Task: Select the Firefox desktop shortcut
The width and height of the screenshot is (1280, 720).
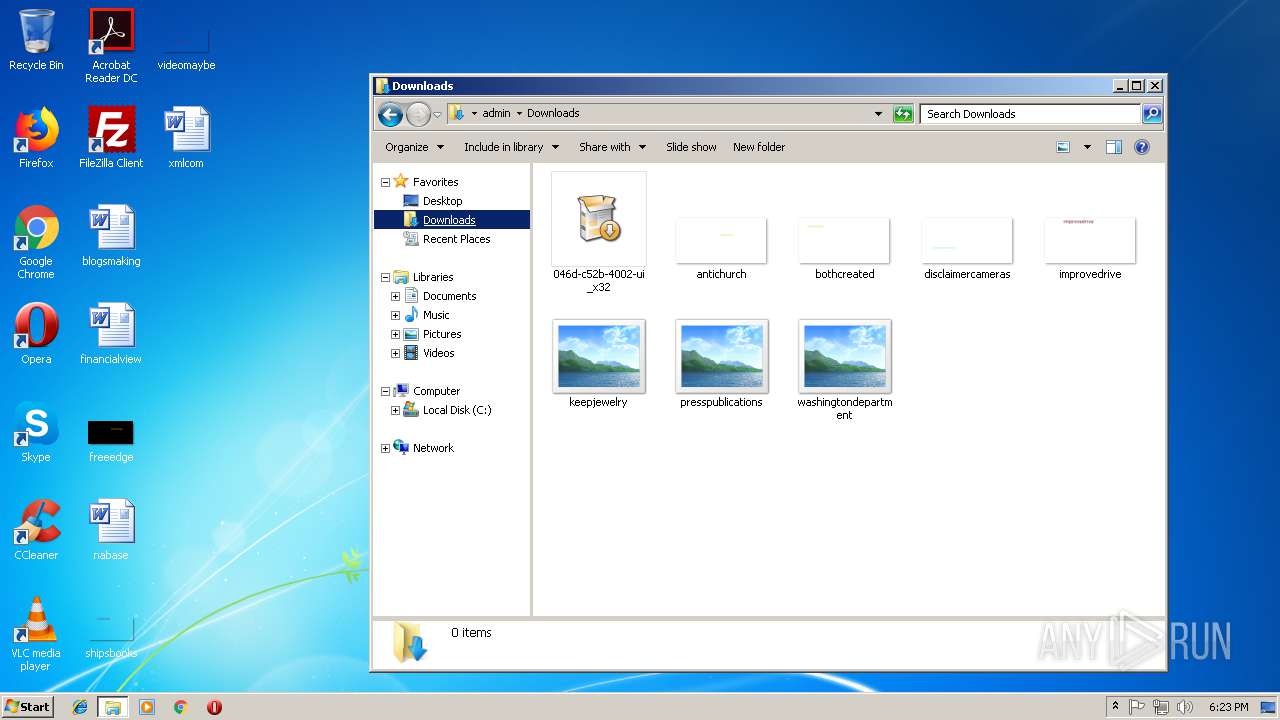Action: pos(36,138)
